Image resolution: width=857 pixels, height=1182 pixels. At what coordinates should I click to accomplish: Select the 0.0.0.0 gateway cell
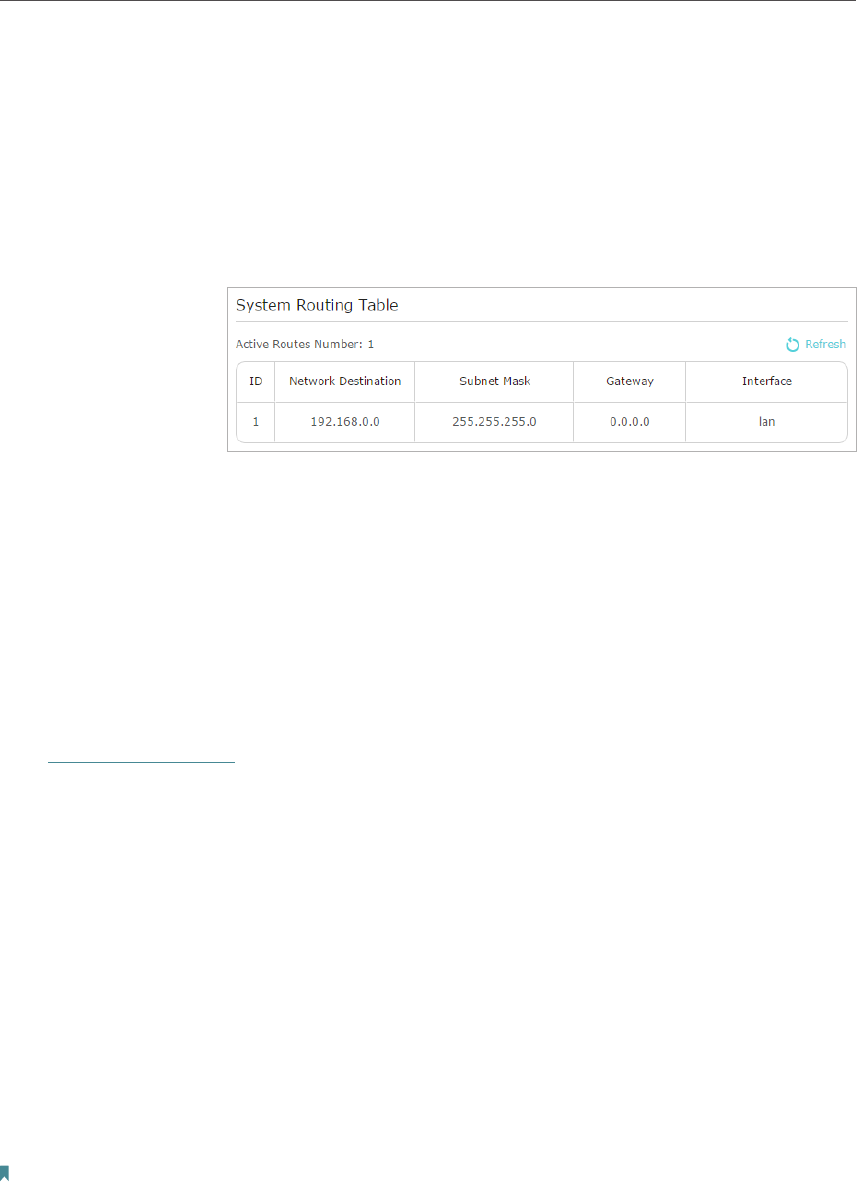tap(629, 422)
